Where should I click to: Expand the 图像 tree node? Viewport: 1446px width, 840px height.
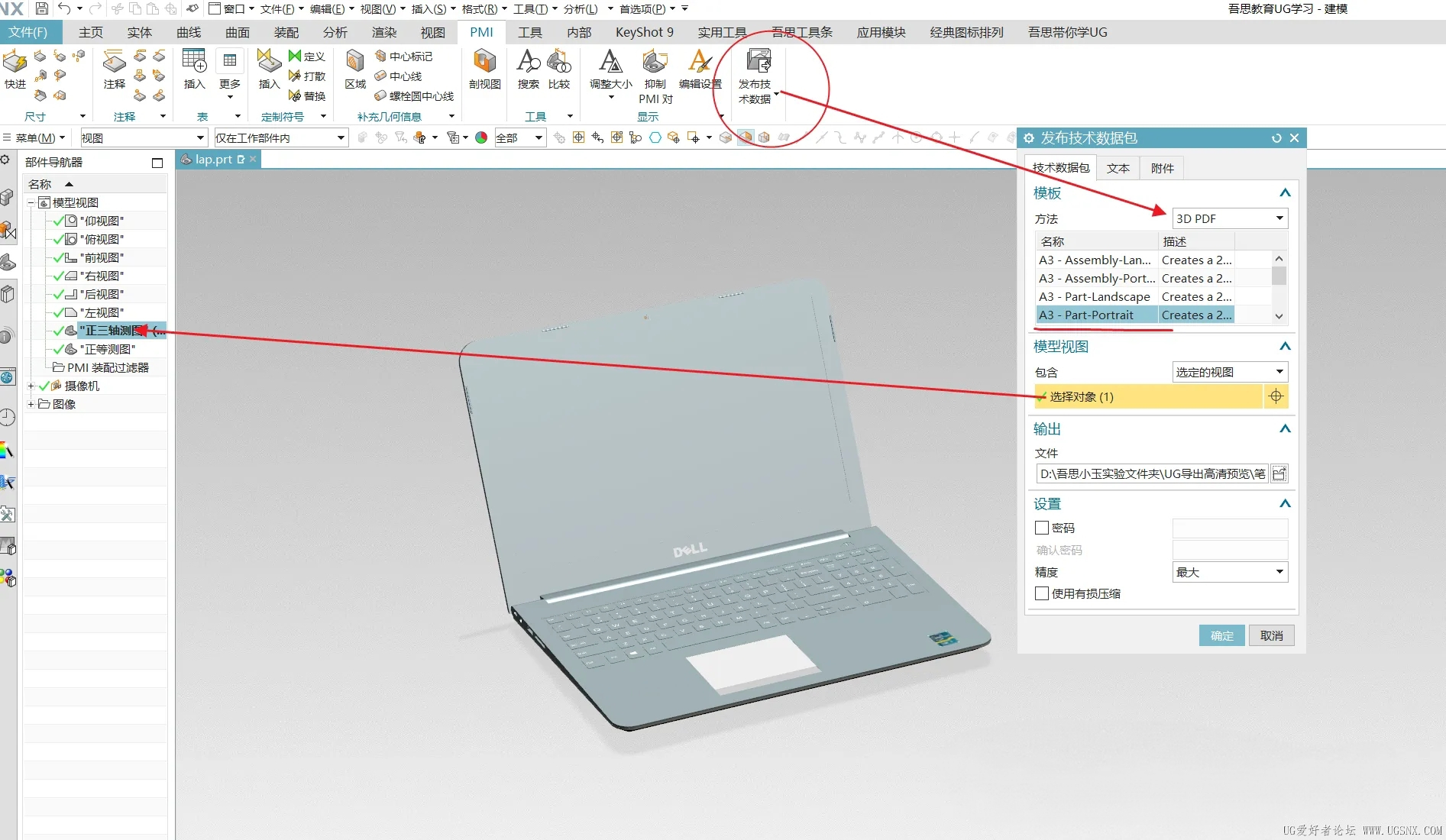click(31, 404)
